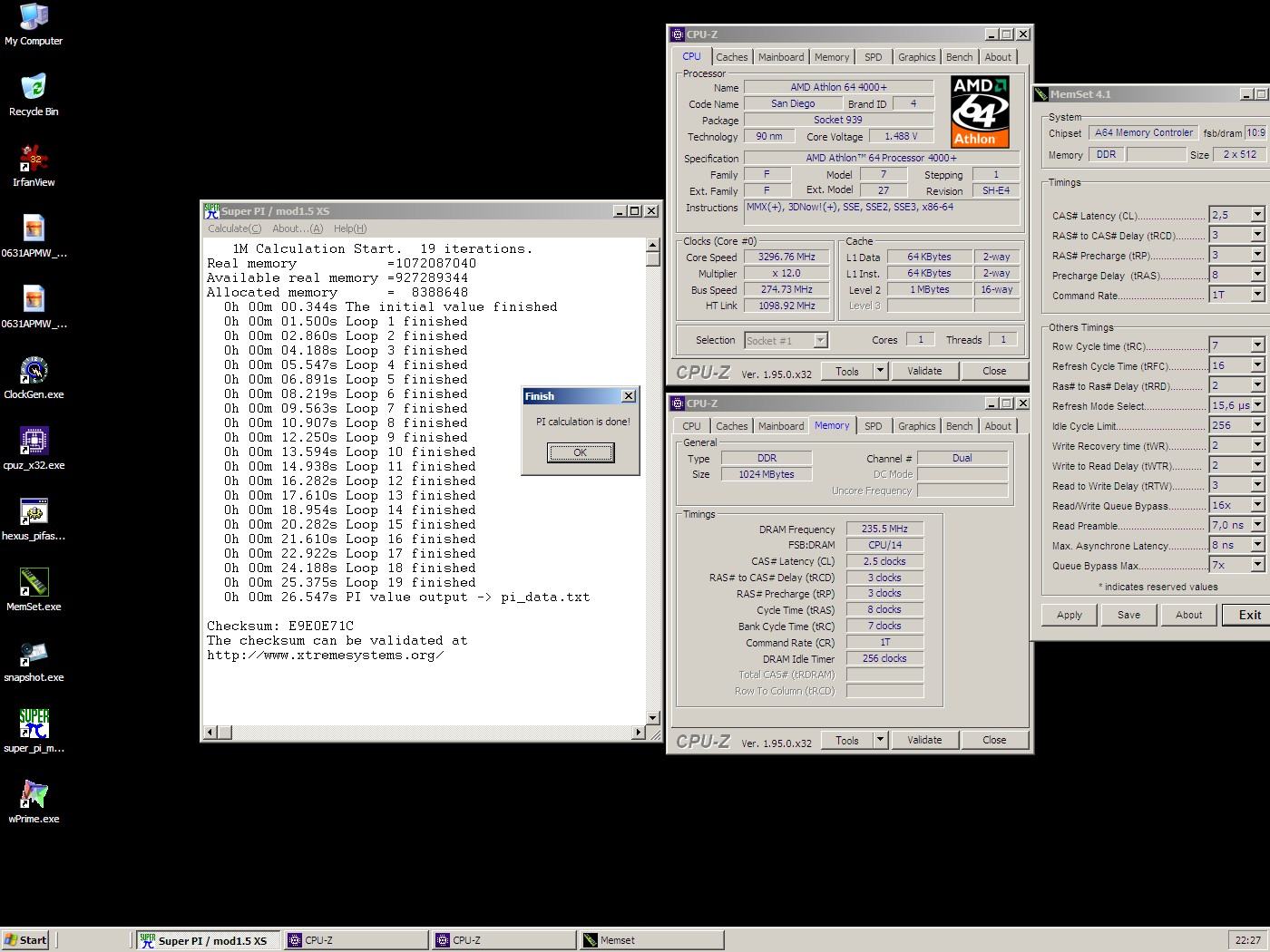Click Apply in MemSet
The height and width of the screenshot is (952, 1270).
1070,615
